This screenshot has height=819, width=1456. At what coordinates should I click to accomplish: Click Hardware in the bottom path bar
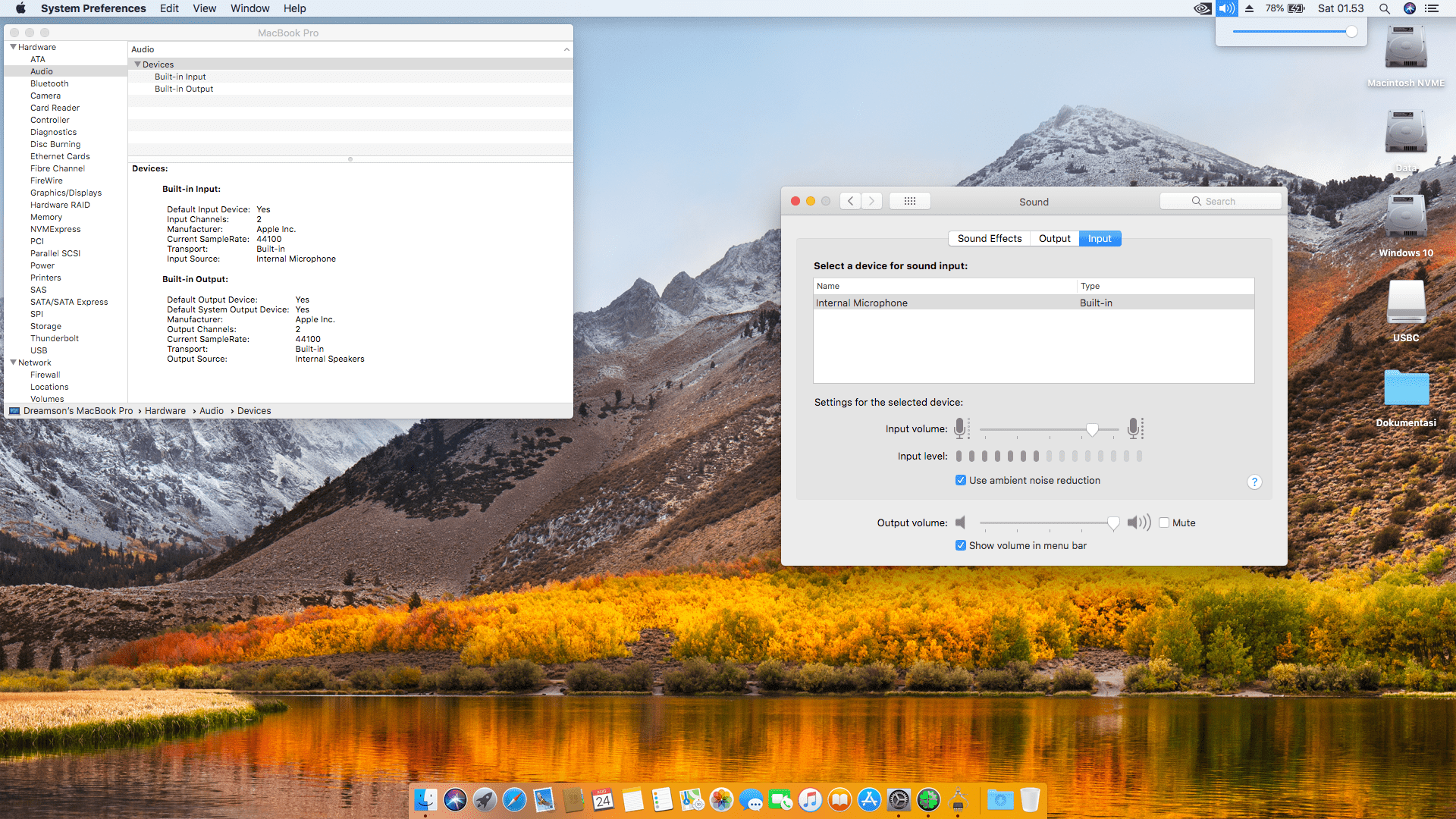point(165,411)
